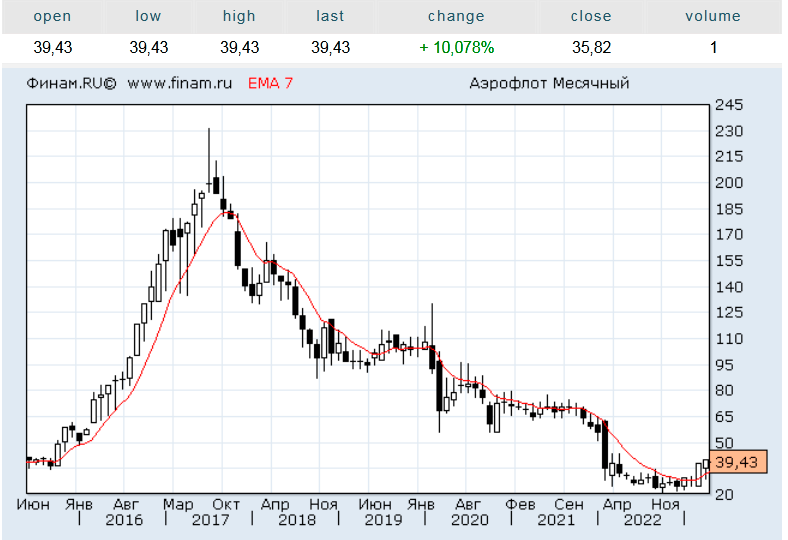Select the 2020 year label on time axis
Screen dimensions: 788x540
pyautogui.click(x=470, y=520)
